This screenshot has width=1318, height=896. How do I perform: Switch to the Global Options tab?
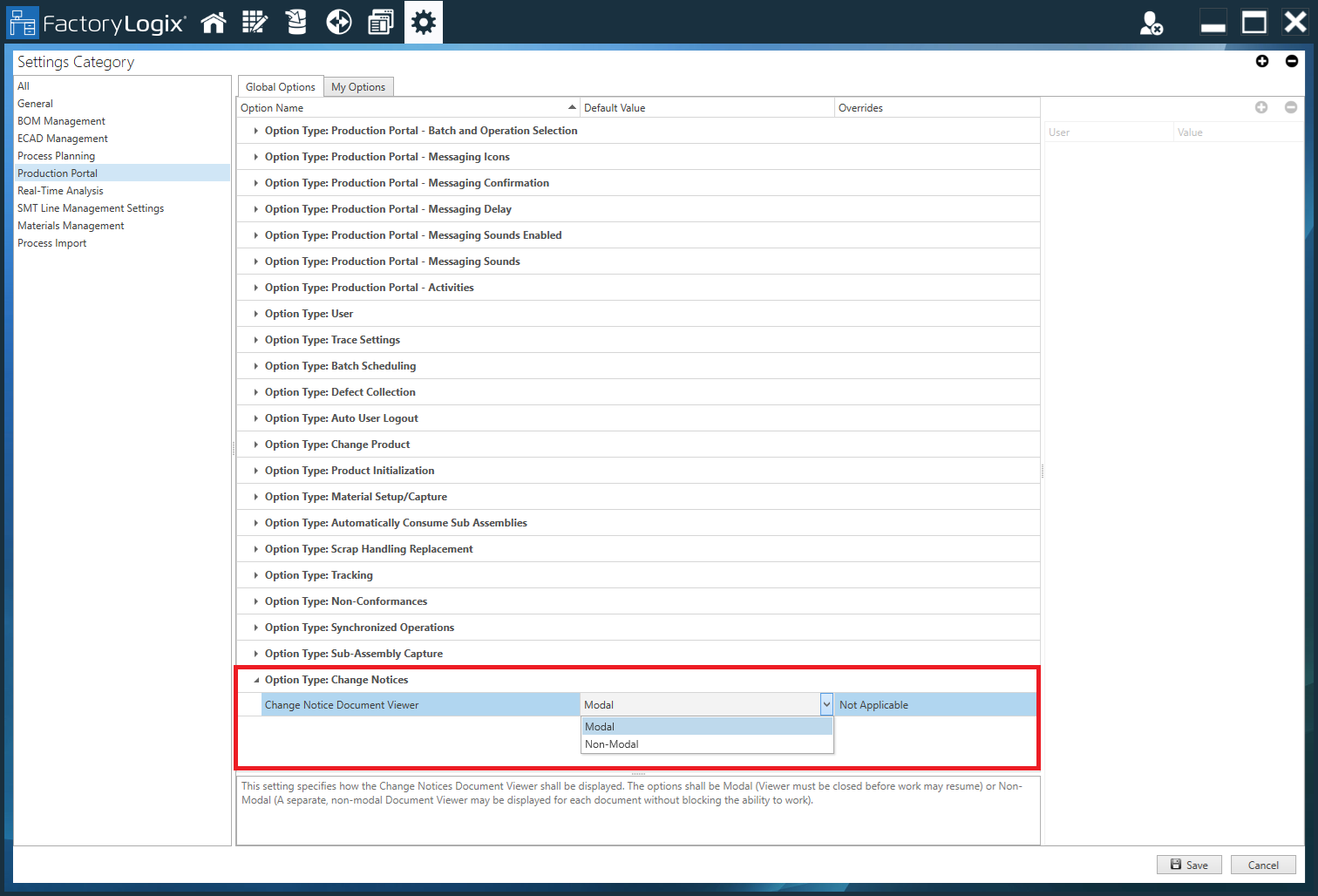280,86
